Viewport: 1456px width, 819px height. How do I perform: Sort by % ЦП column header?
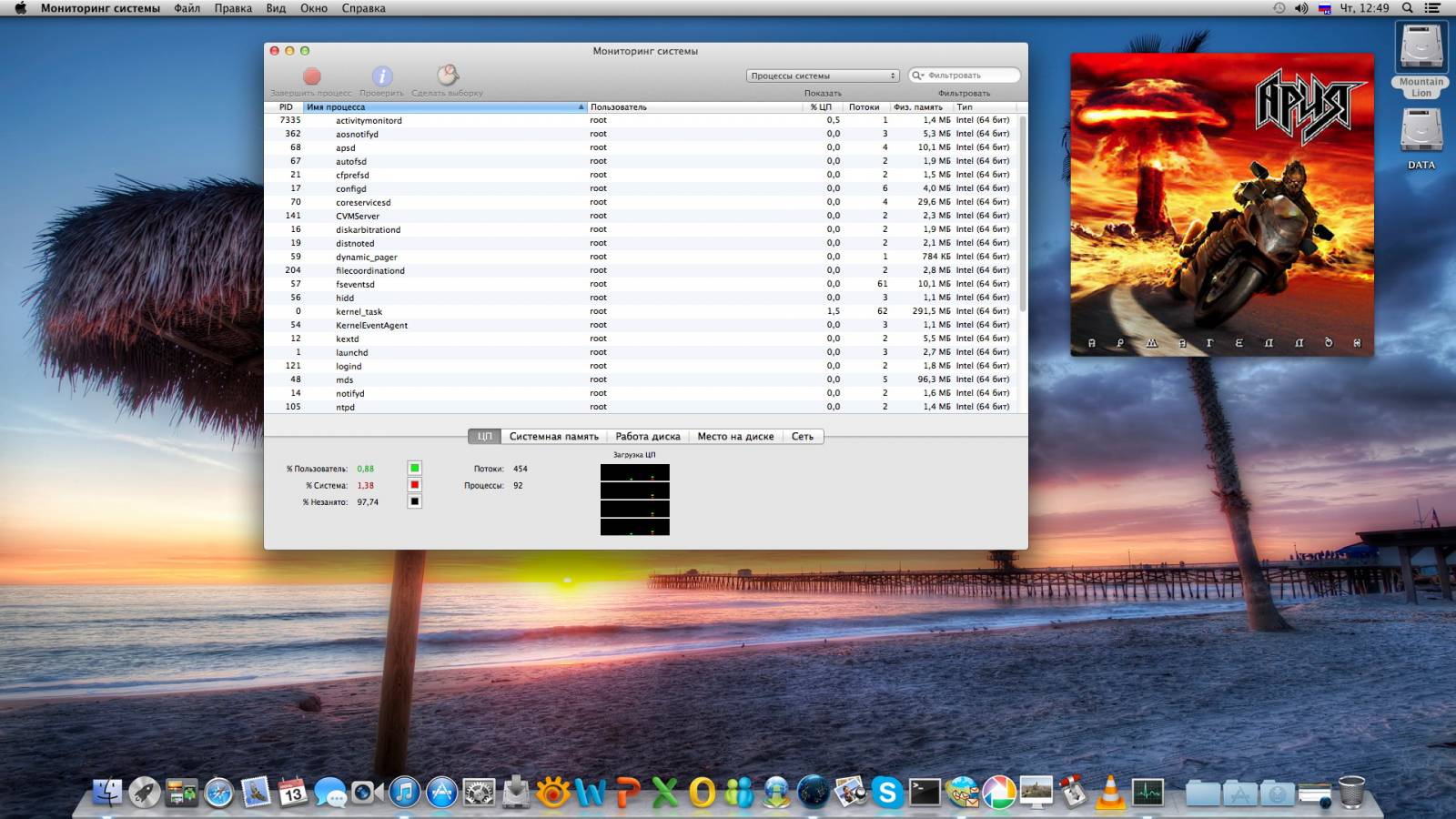click(x=822, y=107)
